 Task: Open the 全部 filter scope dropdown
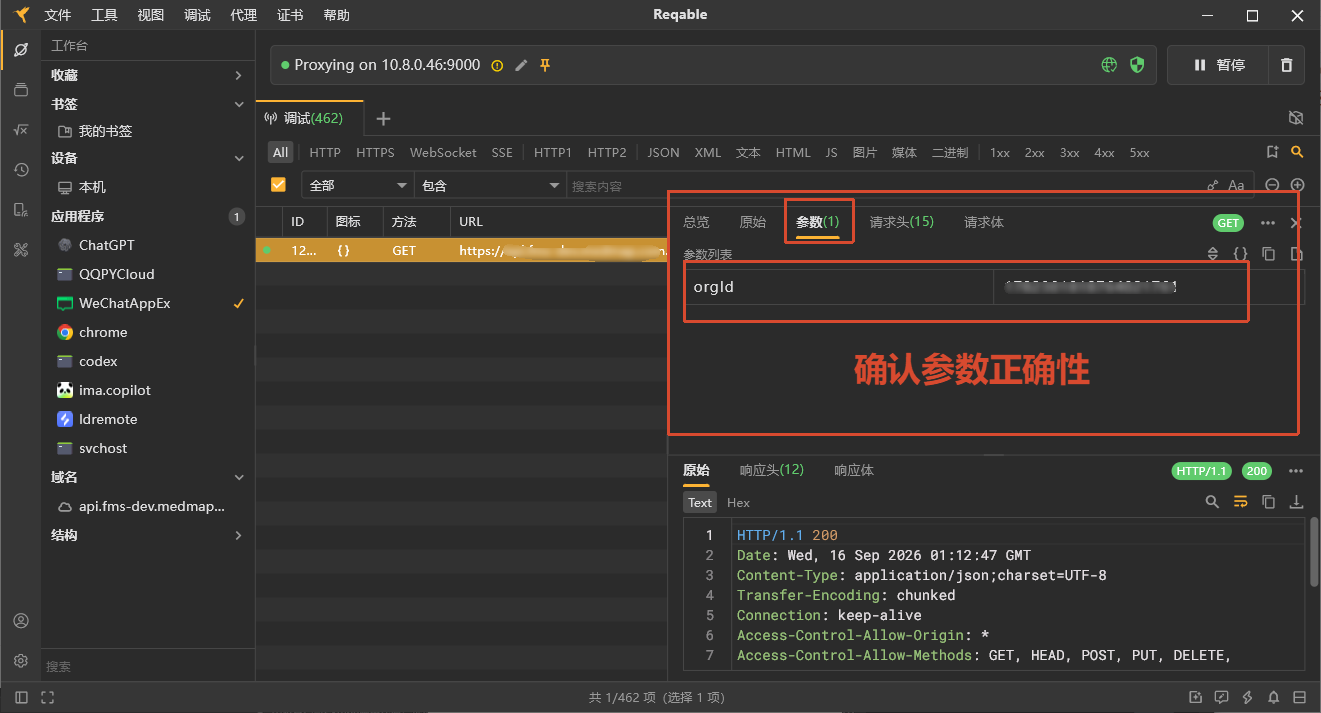357,185
